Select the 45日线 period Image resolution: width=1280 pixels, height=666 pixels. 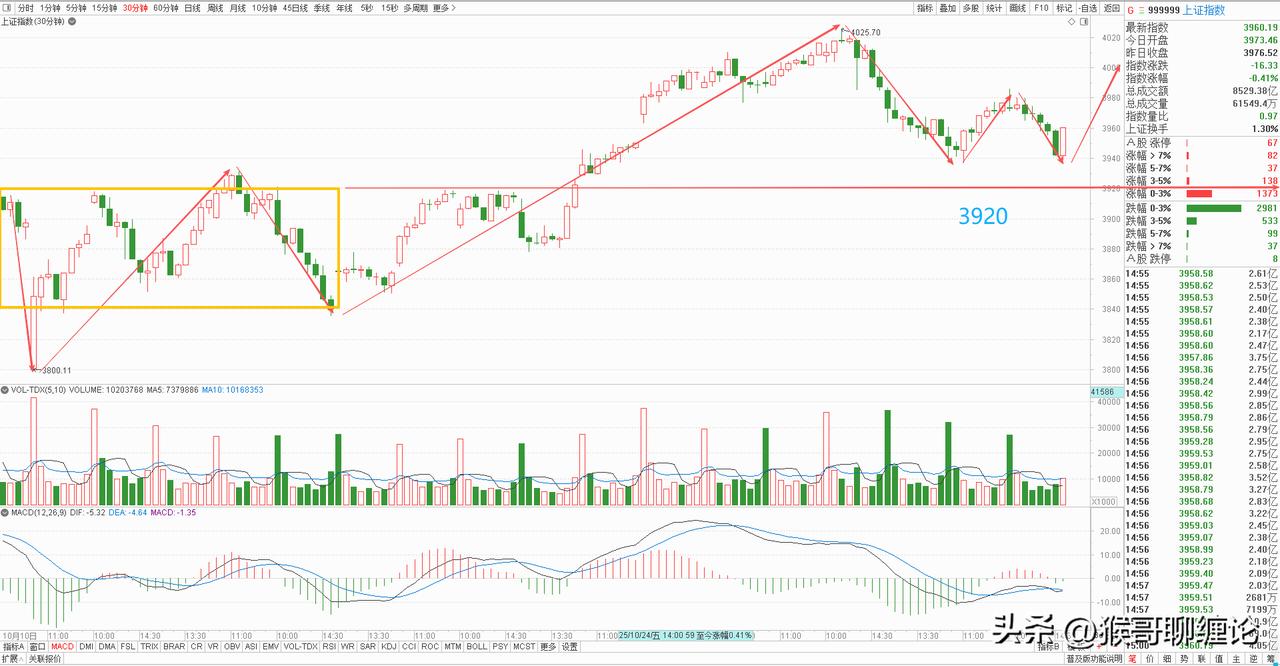coord(295,7)
